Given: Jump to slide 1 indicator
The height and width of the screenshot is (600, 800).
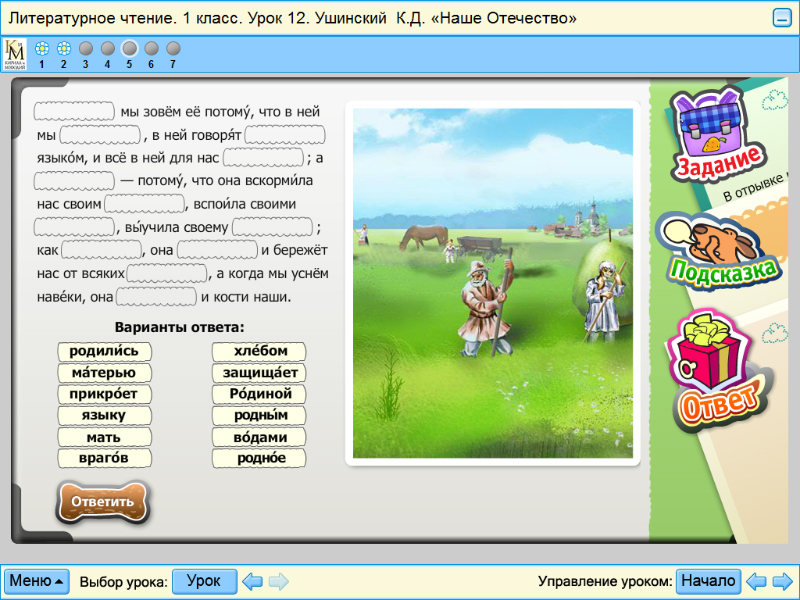Looking at the screenshot, I should tap(42, 48).
